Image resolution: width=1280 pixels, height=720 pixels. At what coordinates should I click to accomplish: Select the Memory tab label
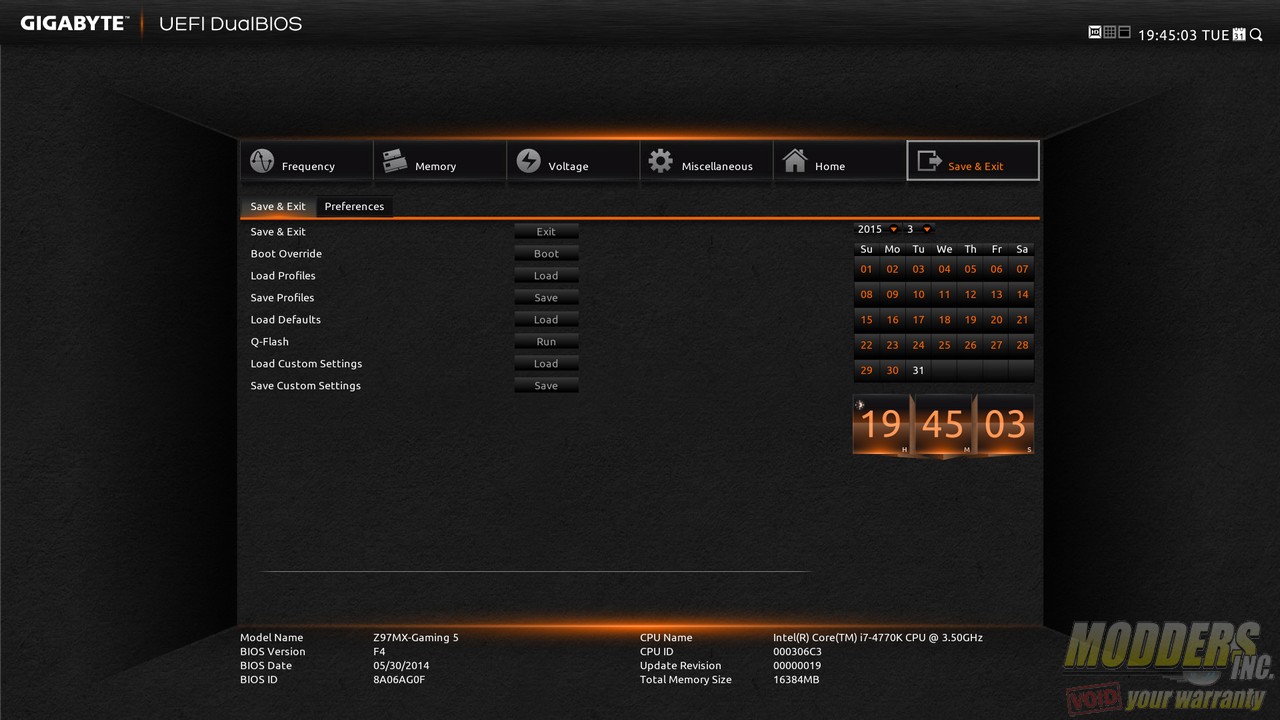[435, 167]
